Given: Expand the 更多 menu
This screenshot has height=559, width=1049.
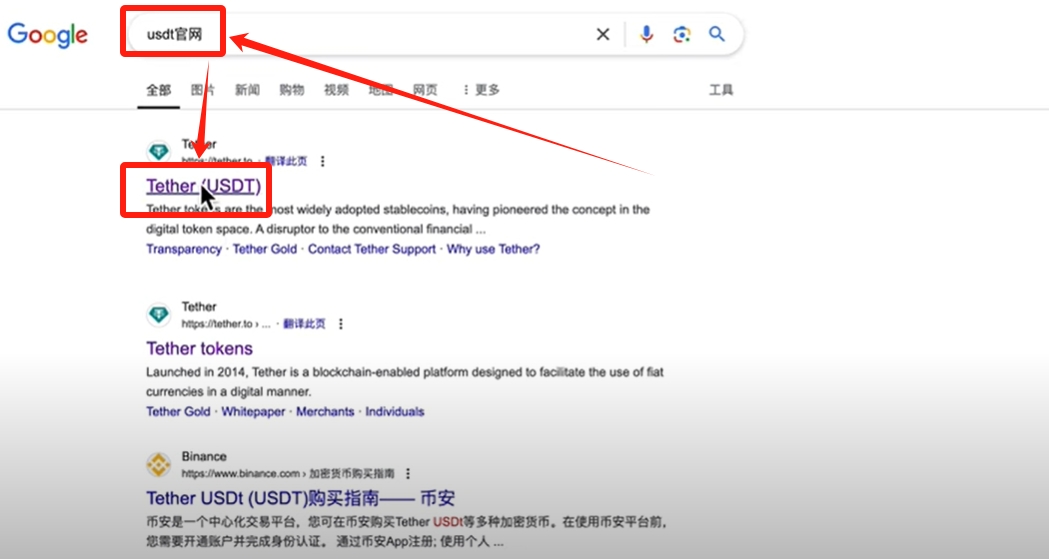Looking at the screenshot, I should (481, 90).
